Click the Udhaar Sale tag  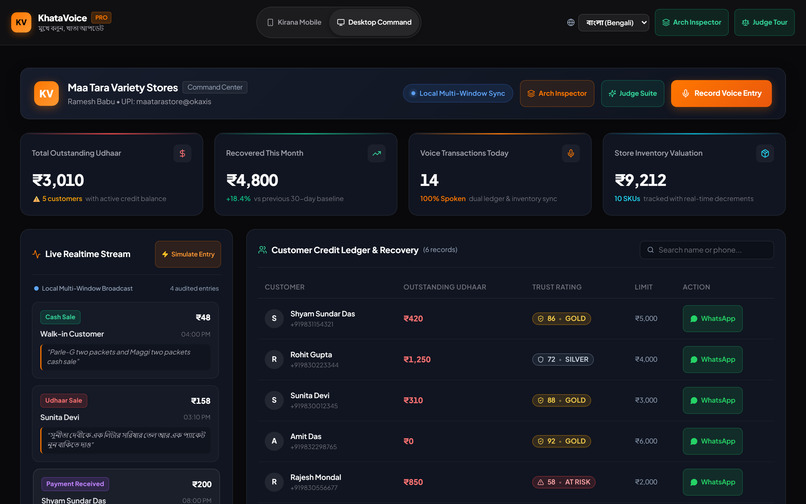tap(64, 400)
